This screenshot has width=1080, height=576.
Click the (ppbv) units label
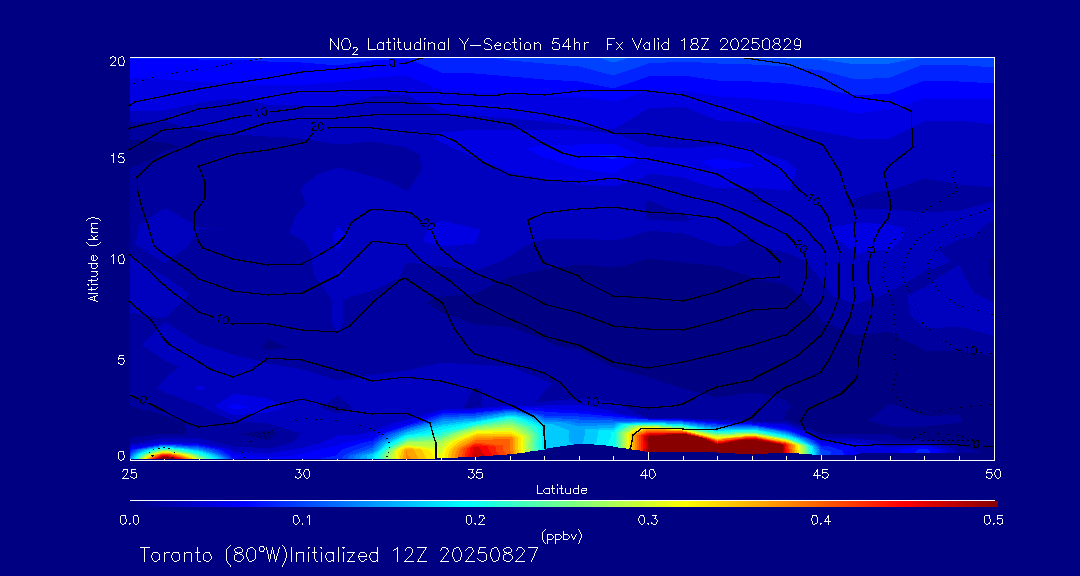561,536
